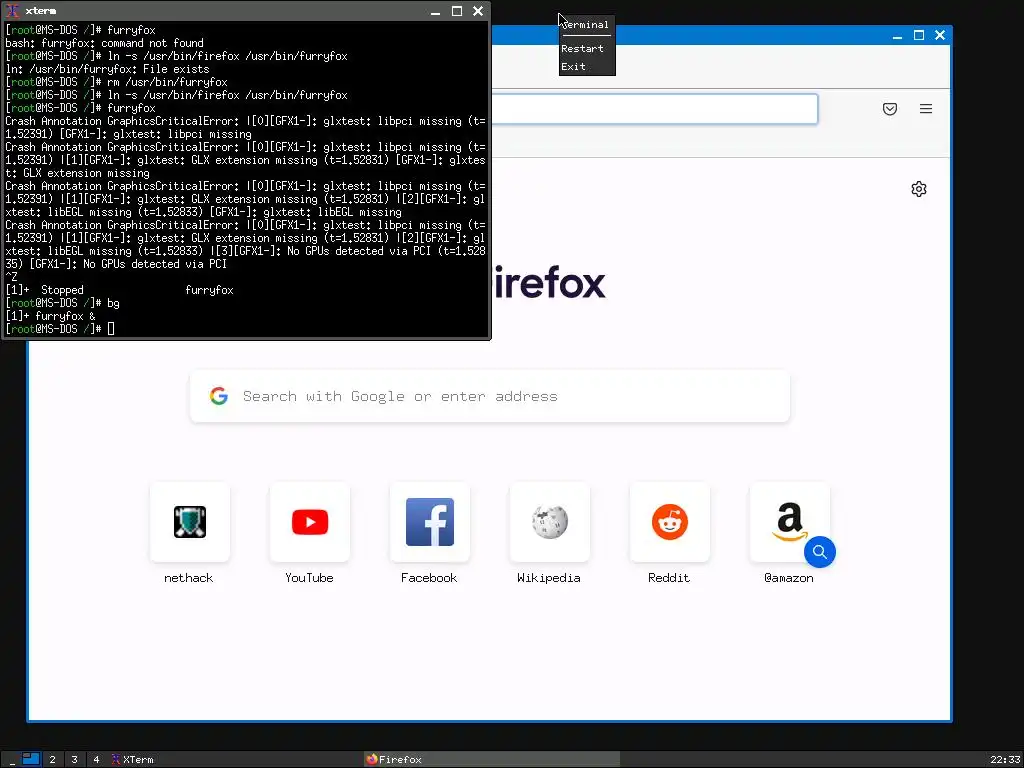Click the taskbar clock showing 22:33
The height and width of the screenshot is (768, 1024).
1004,760
